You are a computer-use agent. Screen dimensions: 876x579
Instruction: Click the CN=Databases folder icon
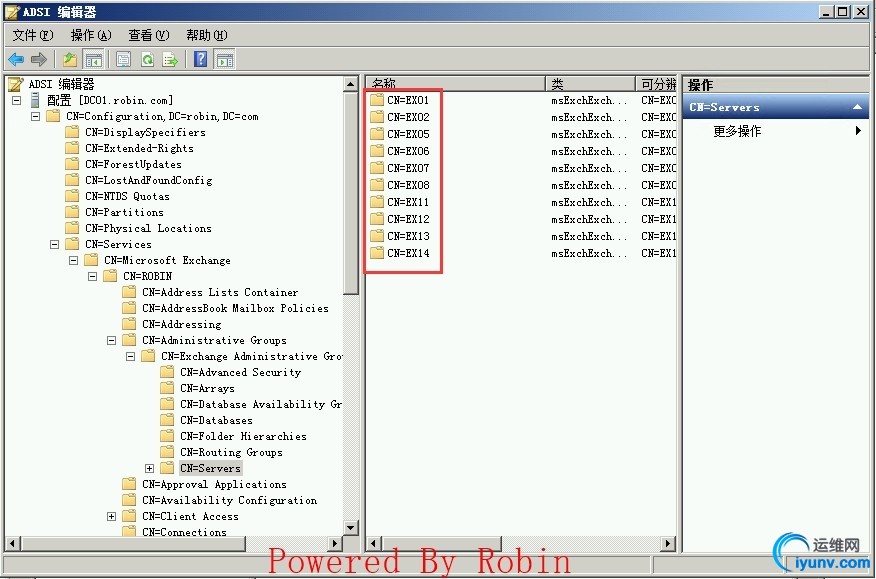tap(167, 420)
